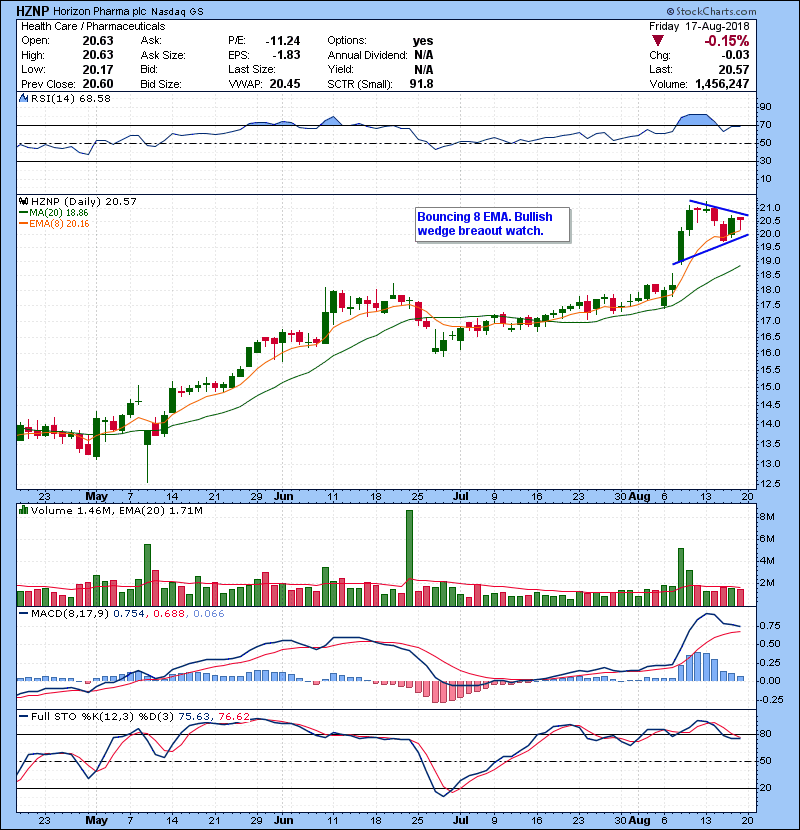Click the Bid Size label

click(161, 84)
